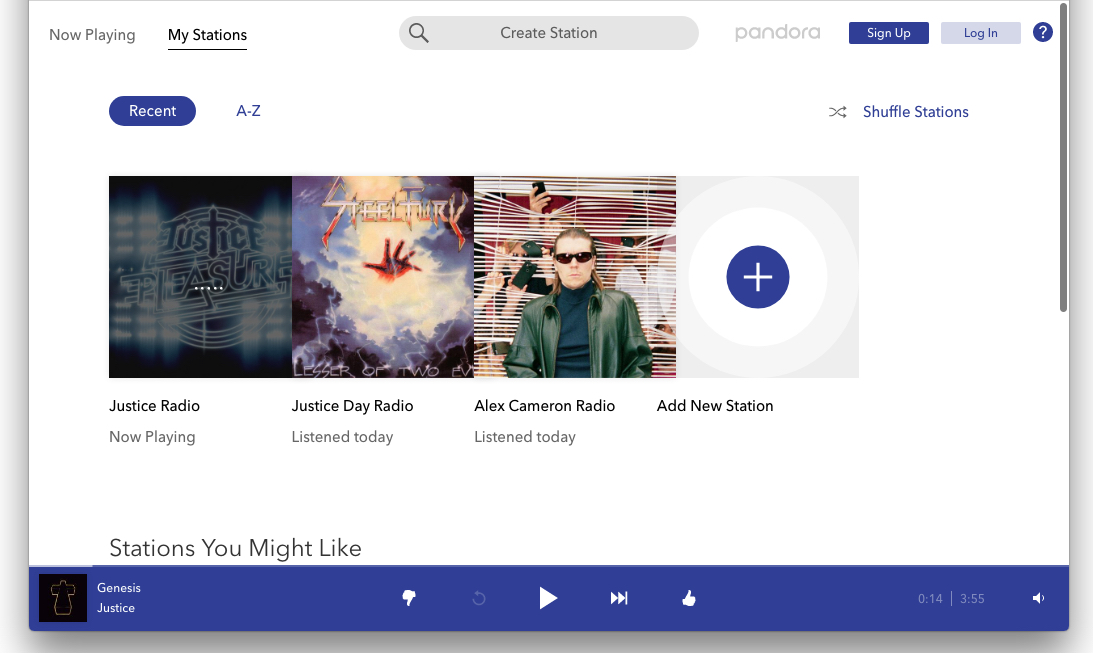Open the Alex Cameron Radio thumbnail
The height and width of the screenshot is (653, 1093).
point(575,277)
